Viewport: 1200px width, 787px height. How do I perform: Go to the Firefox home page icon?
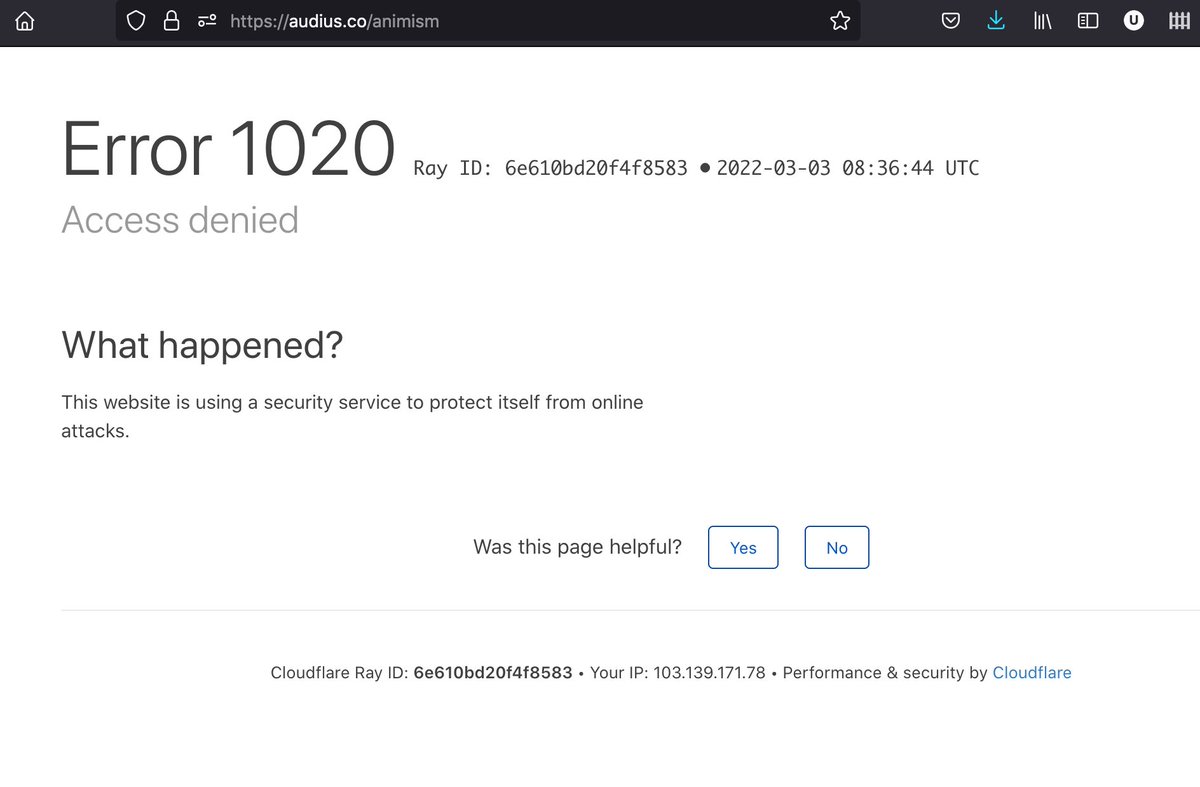coord(25,21)
